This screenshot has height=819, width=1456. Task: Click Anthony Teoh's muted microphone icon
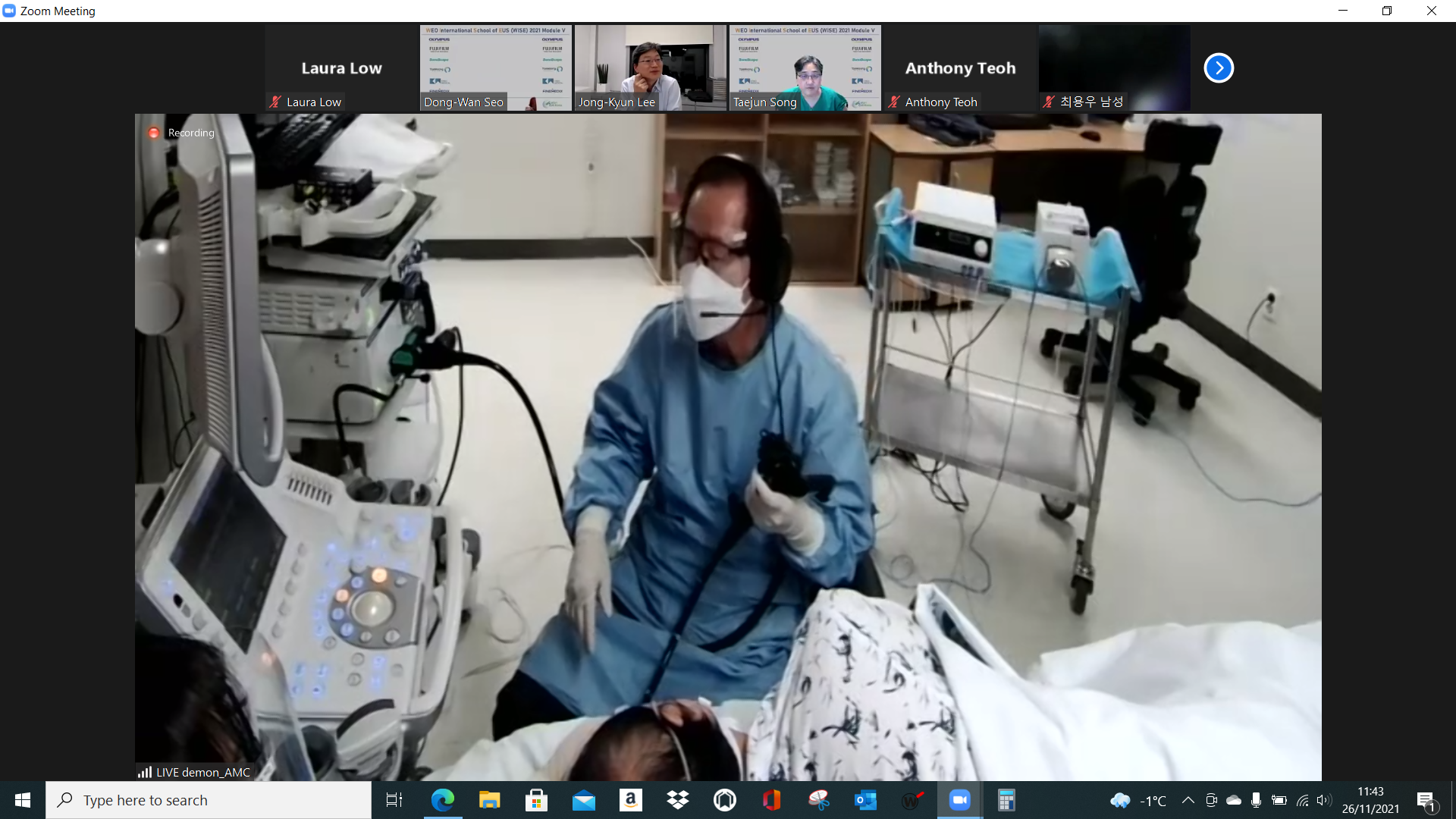click(895, 102)
